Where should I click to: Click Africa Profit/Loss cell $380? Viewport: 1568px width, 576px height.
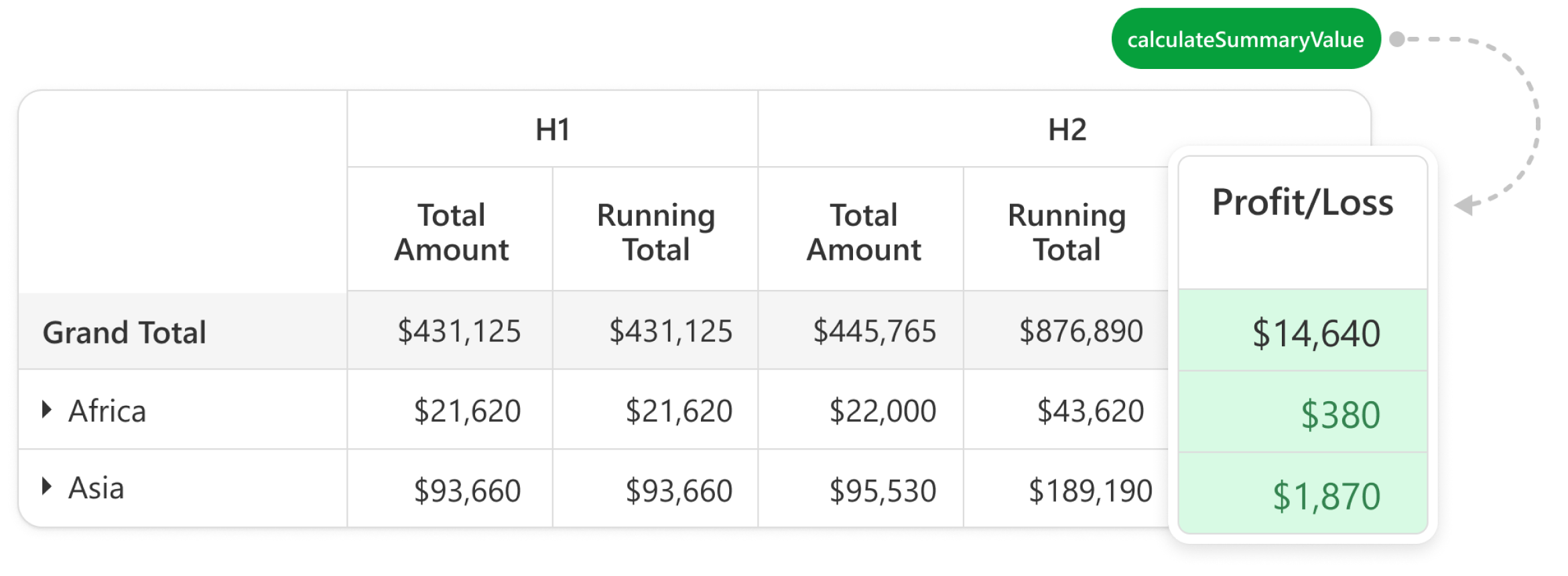(1340, 415)
